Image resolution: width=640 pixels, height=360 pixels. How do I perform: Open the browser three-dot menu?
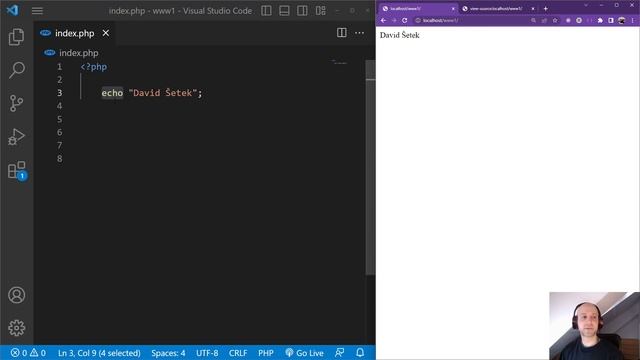(x=633, y=20)
